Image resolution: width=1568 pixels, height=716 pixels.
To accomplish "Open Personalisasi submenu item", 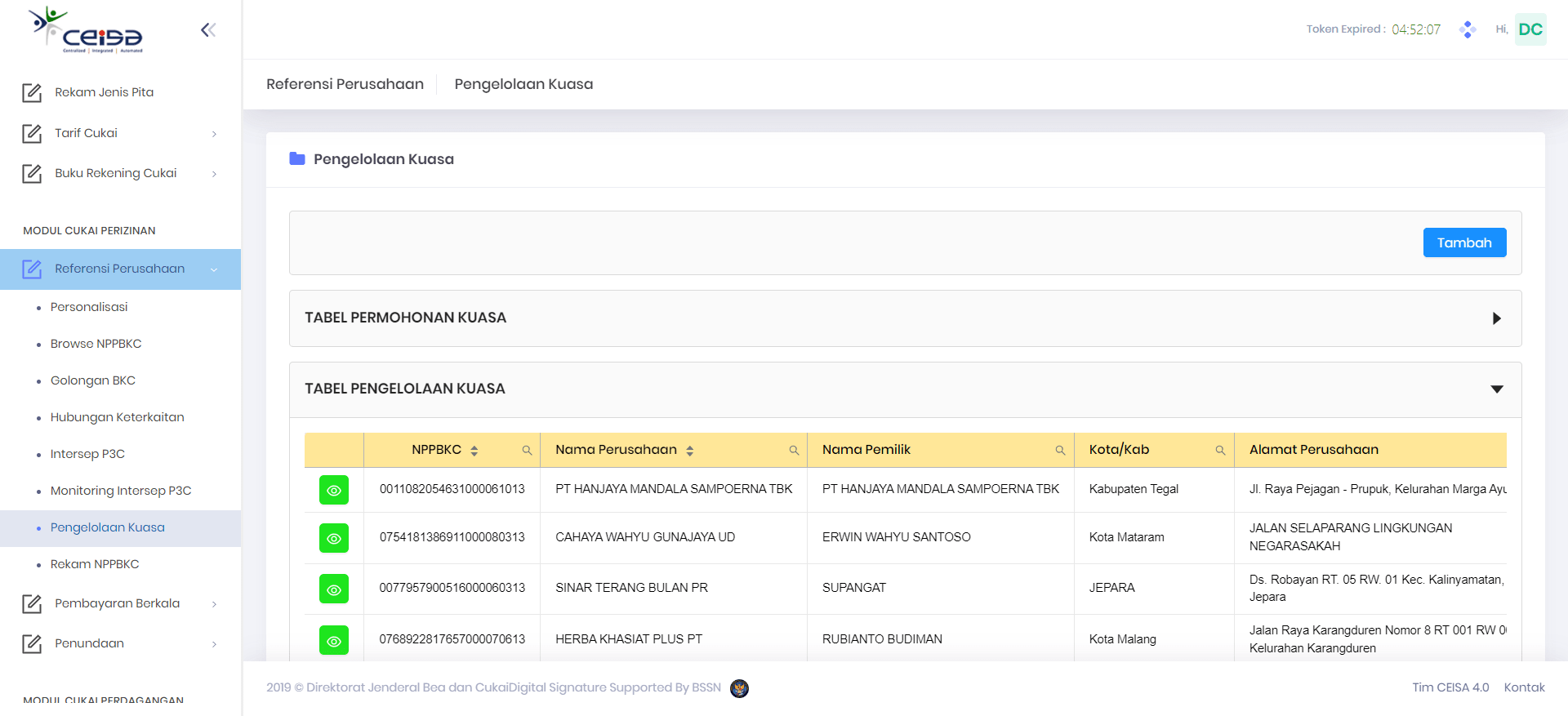I will (89, 307).
